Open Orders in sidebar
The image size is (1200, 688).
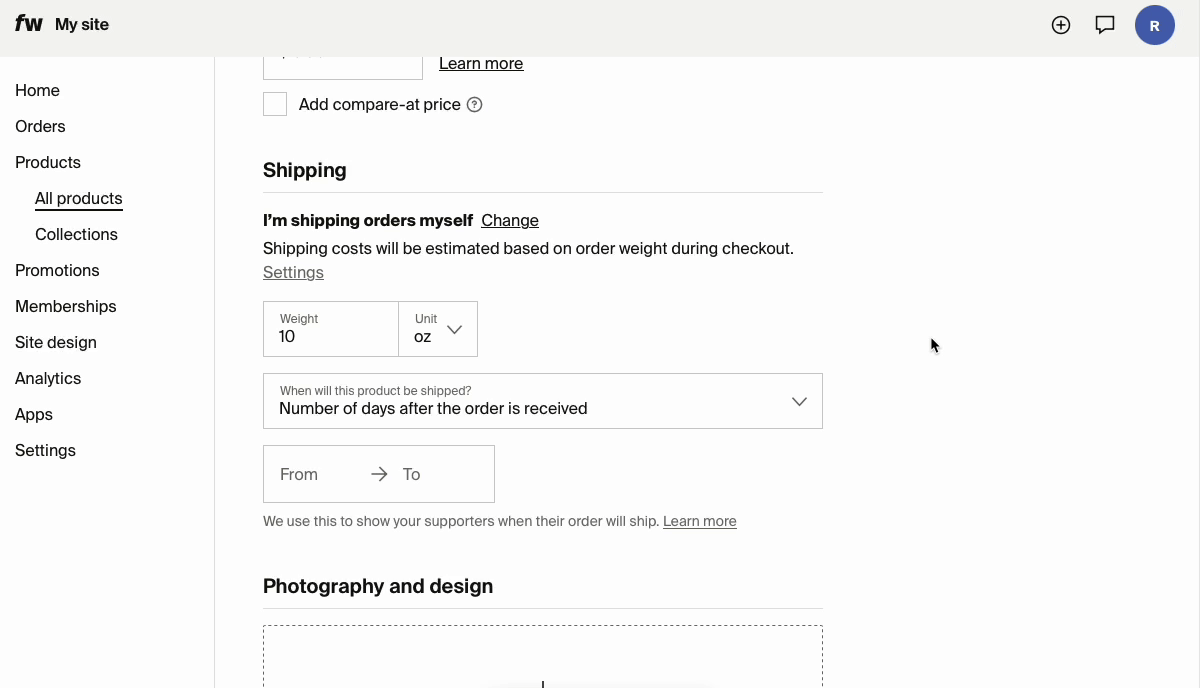click(x=40, y=126)
